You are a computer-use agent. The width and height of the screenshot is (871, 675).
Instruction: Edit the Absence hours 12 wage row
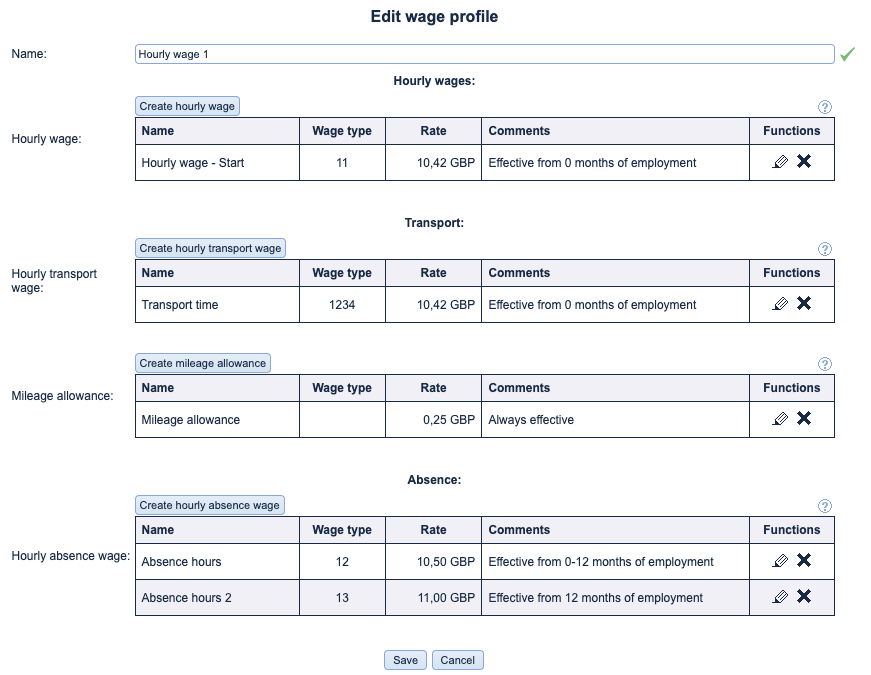coord(780,561)
